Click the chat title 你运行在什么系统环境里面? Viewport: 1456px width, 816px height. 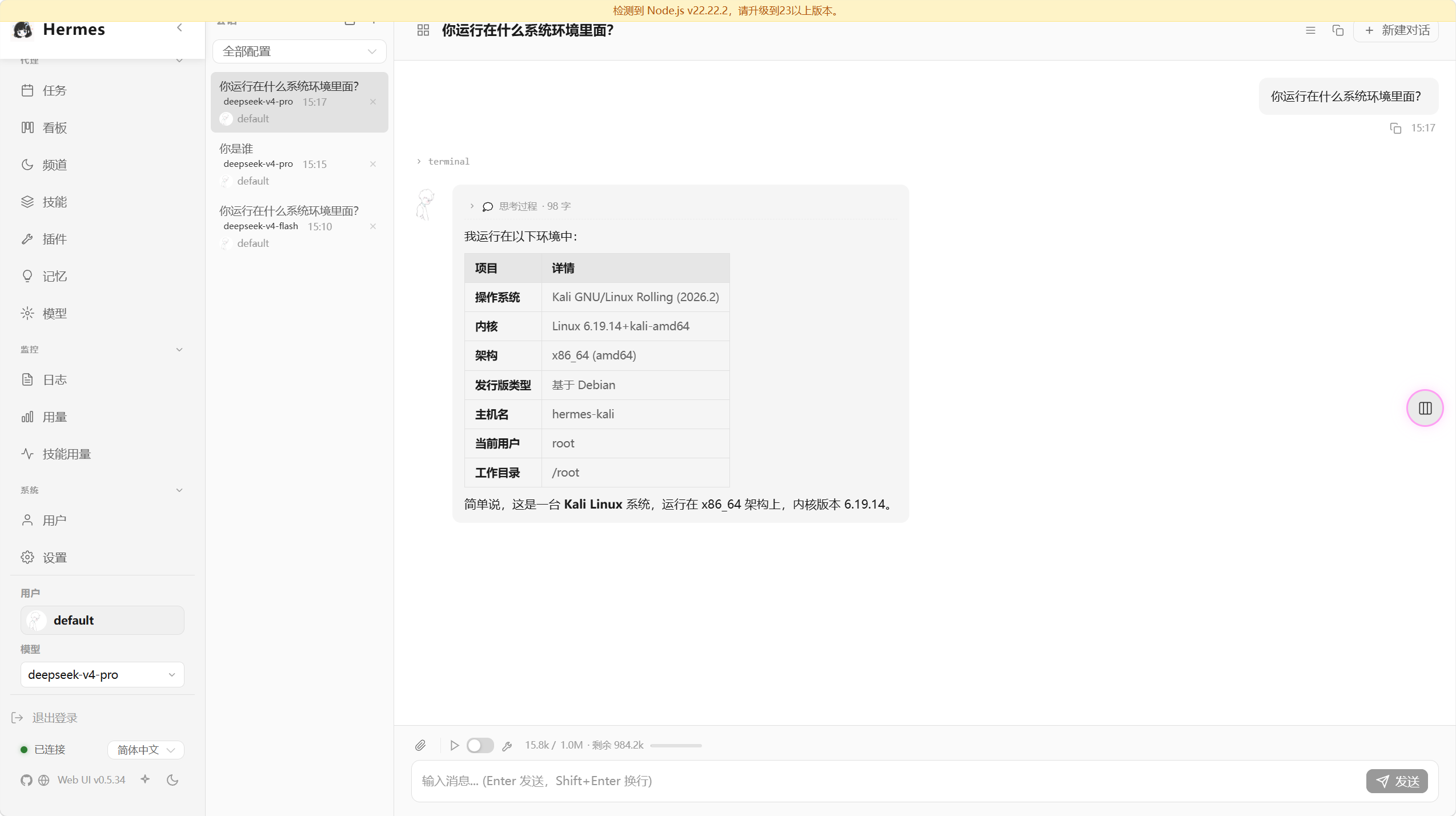528,30
